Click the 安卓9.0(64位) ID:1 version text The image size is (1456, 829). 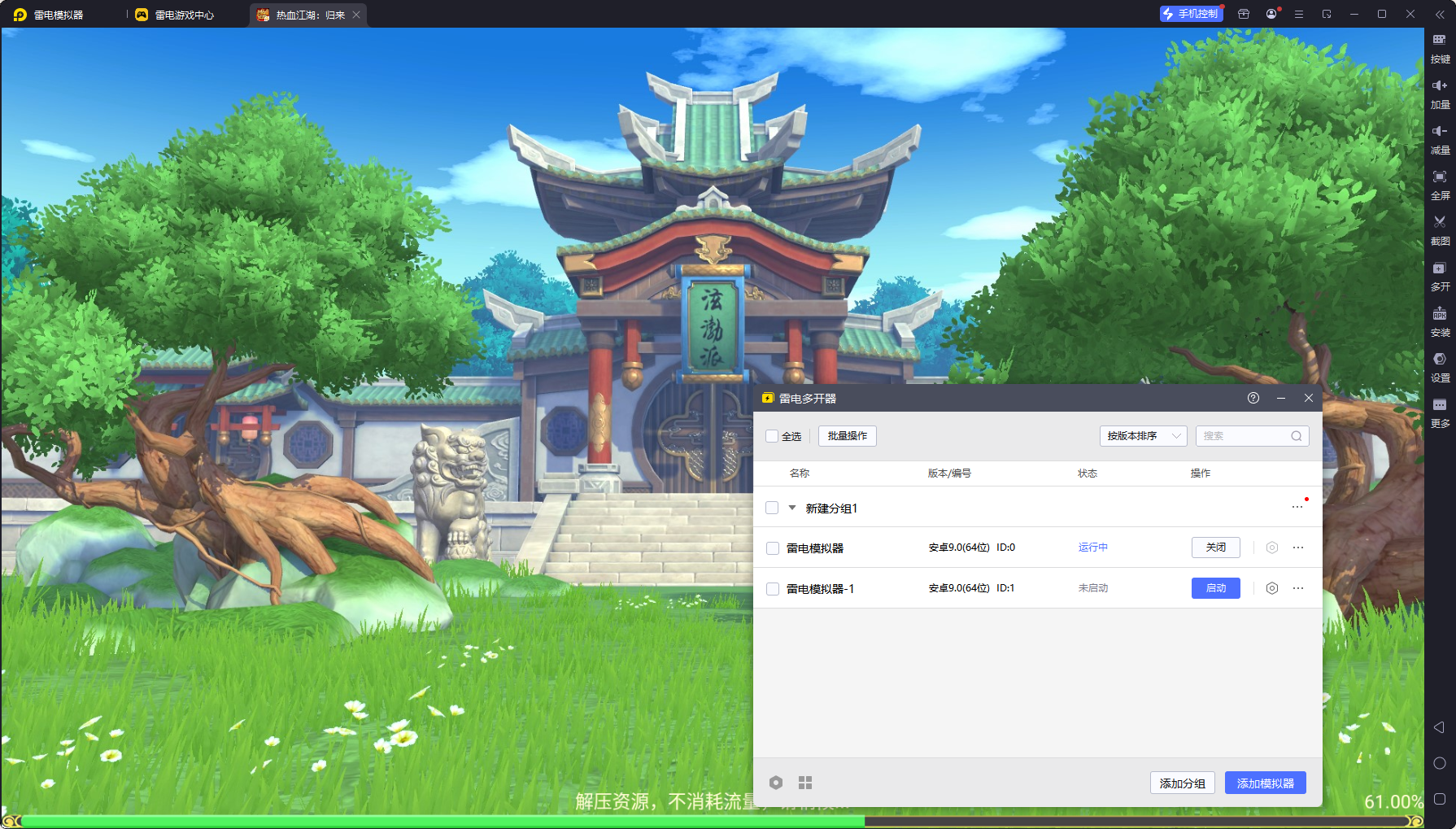click(x=972, y=588)
